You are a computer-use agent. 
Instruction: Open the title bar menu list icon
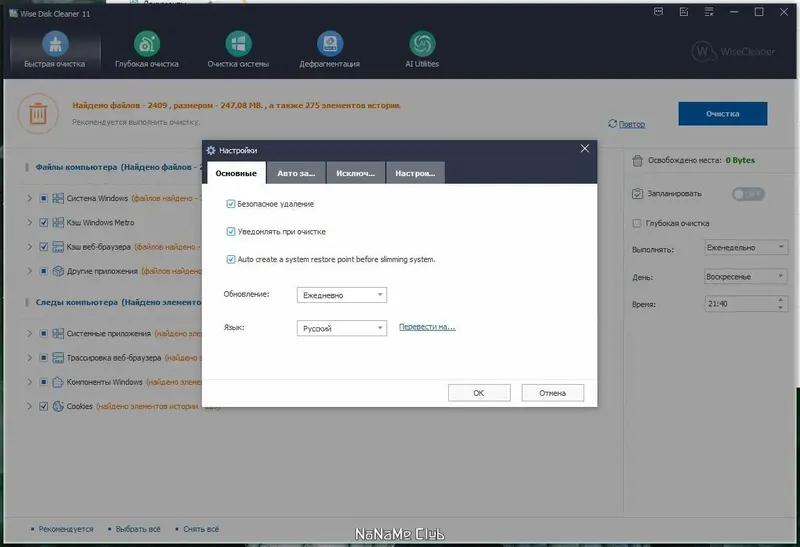pos(709,12)
